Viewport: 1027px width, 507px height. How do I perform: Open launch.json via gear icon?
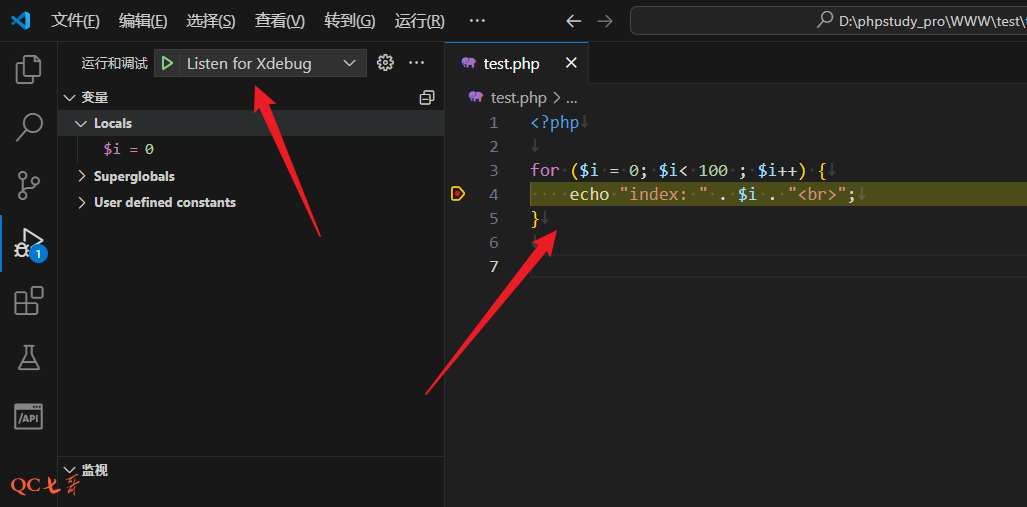(385, 63)
